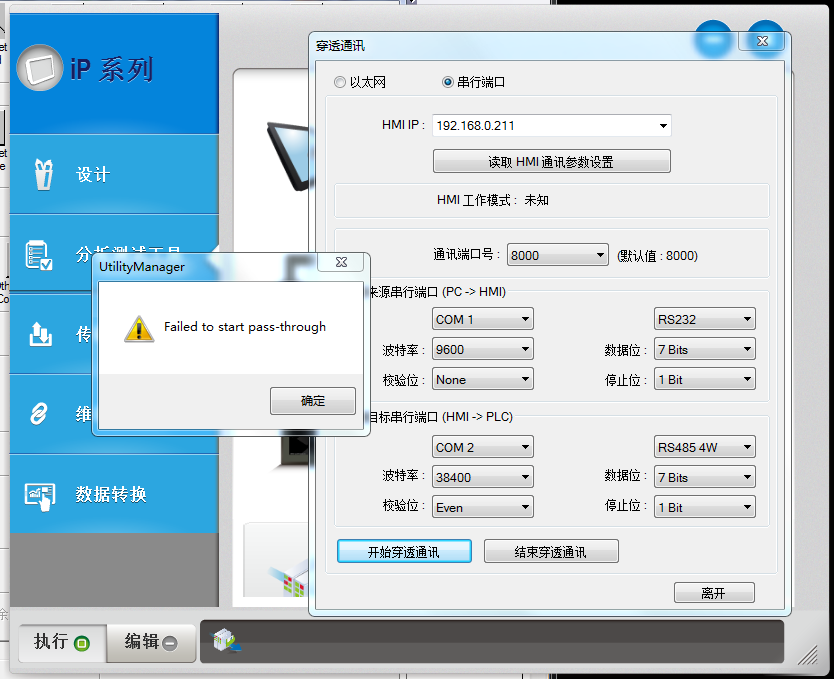Expand the HMI IP address dropdown
The height and width of the screenshot is (679, 834).
pyautogui.click(x=662, y=126)
